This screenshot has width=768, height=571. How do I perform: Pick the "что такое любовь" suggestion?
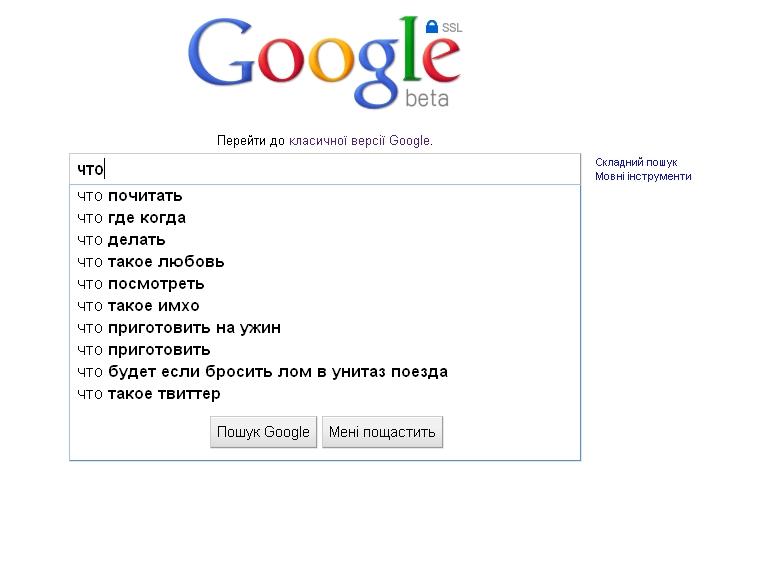click(151, 262)
